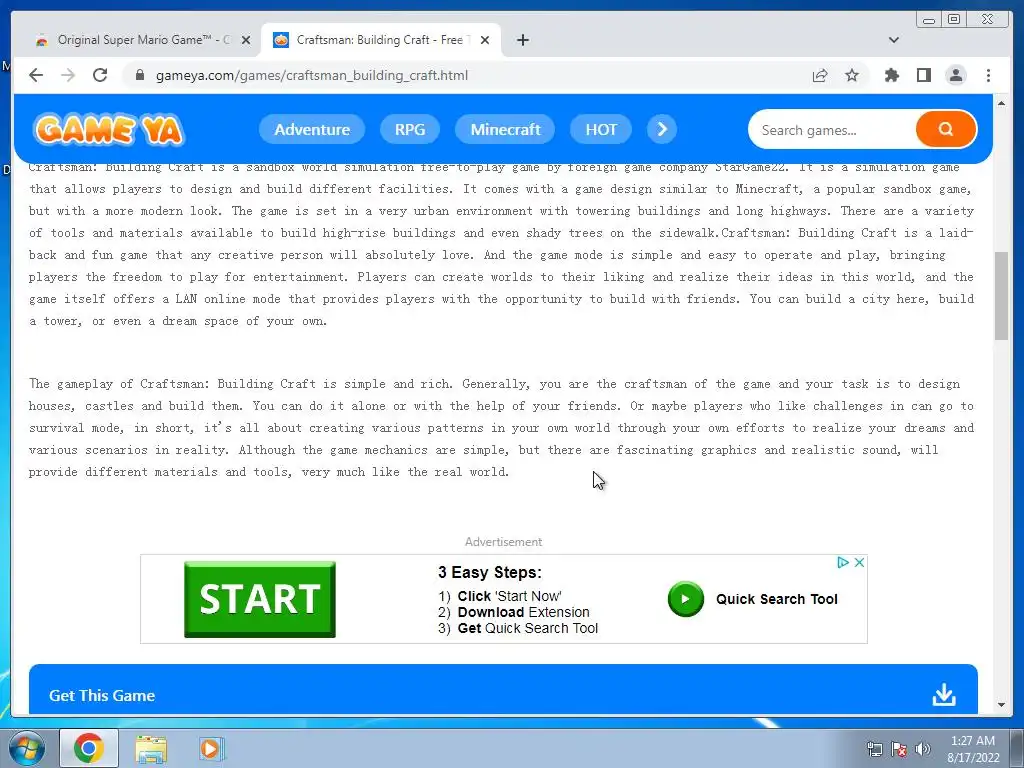
Task: Open a new tab with plus button
Action: [x=522, y=40]
